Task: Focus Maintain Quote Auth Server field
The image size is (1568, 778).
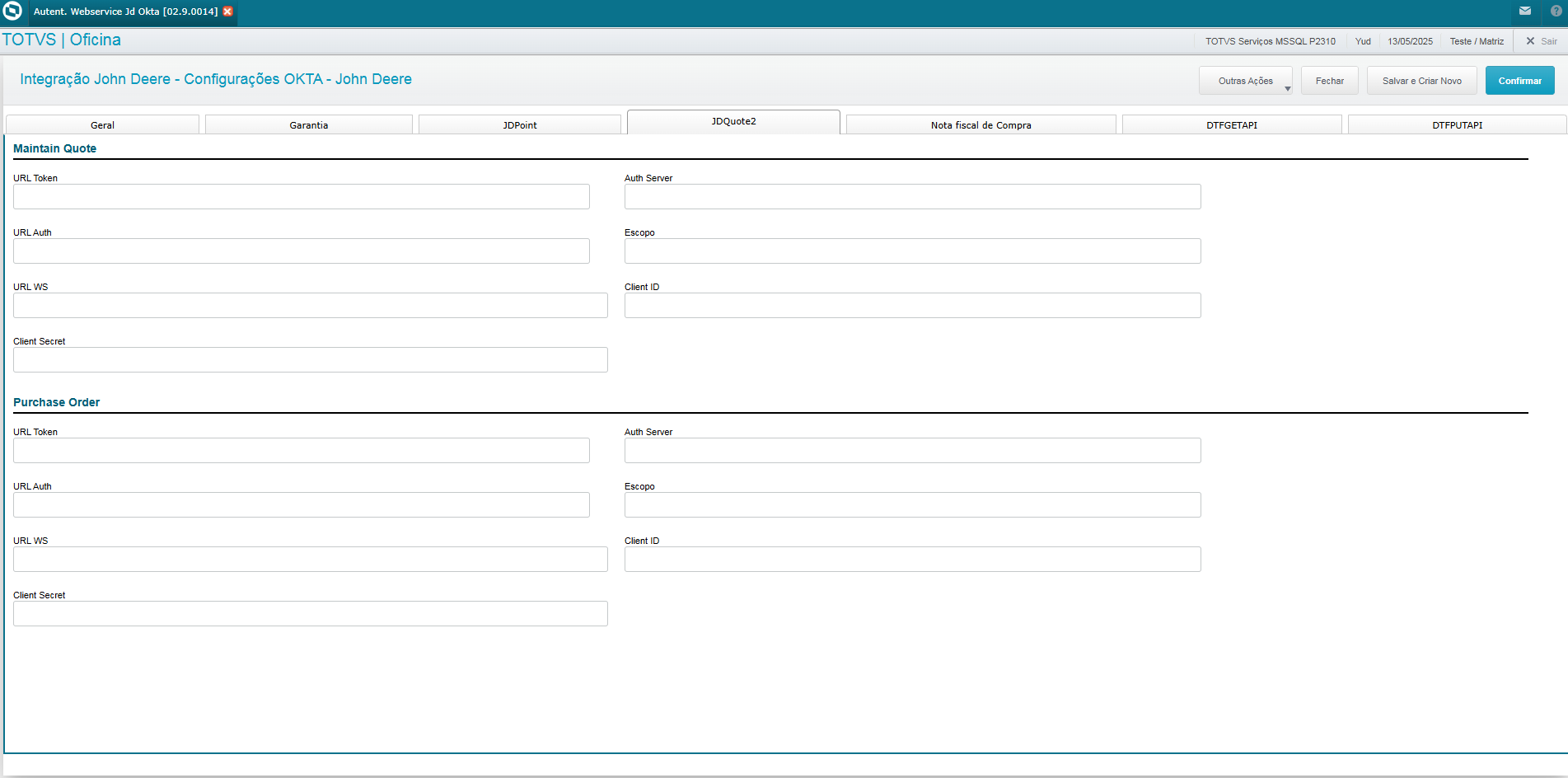Action: (913, 197)
